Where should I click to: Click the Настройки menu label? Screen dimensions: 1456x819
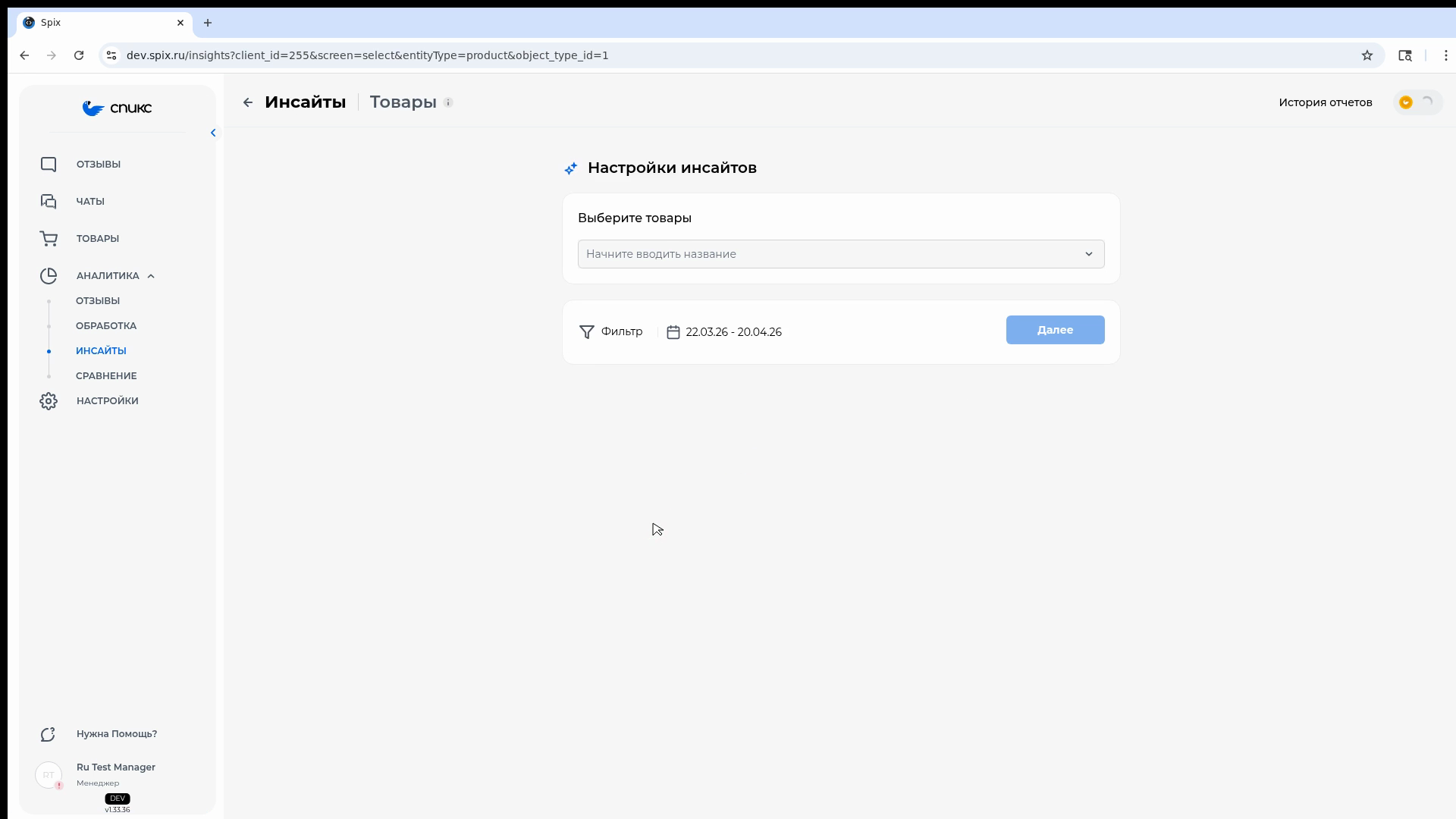[x=108, y=401]
